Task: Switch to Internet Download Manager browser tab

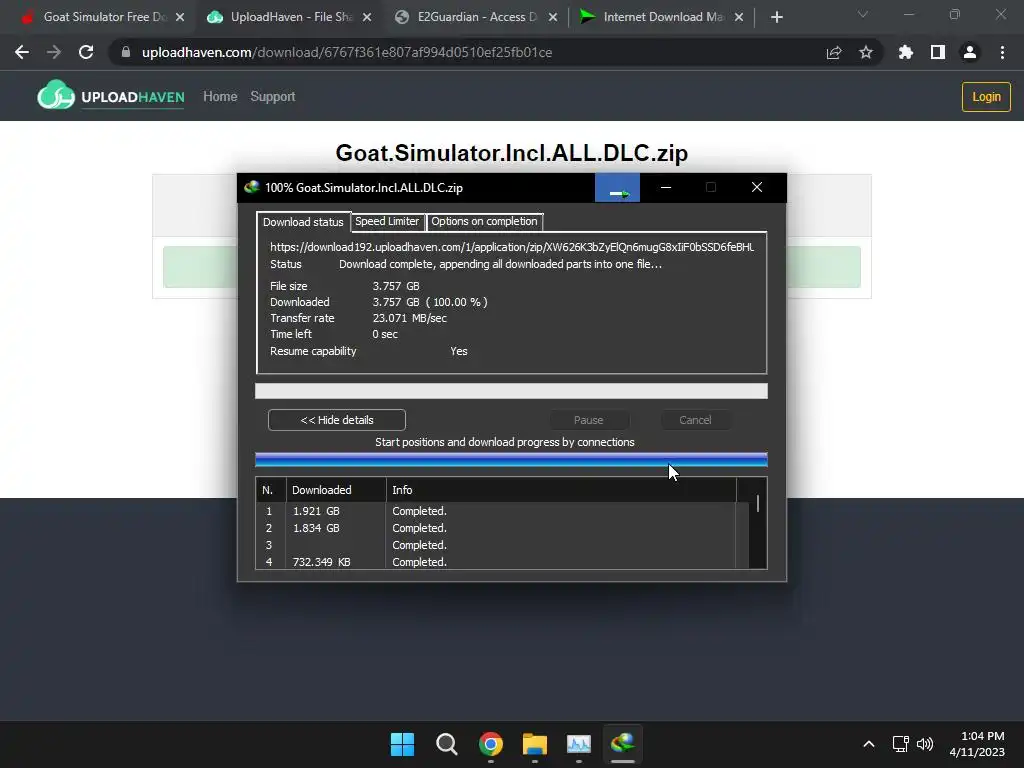Action: coord(661,17)
